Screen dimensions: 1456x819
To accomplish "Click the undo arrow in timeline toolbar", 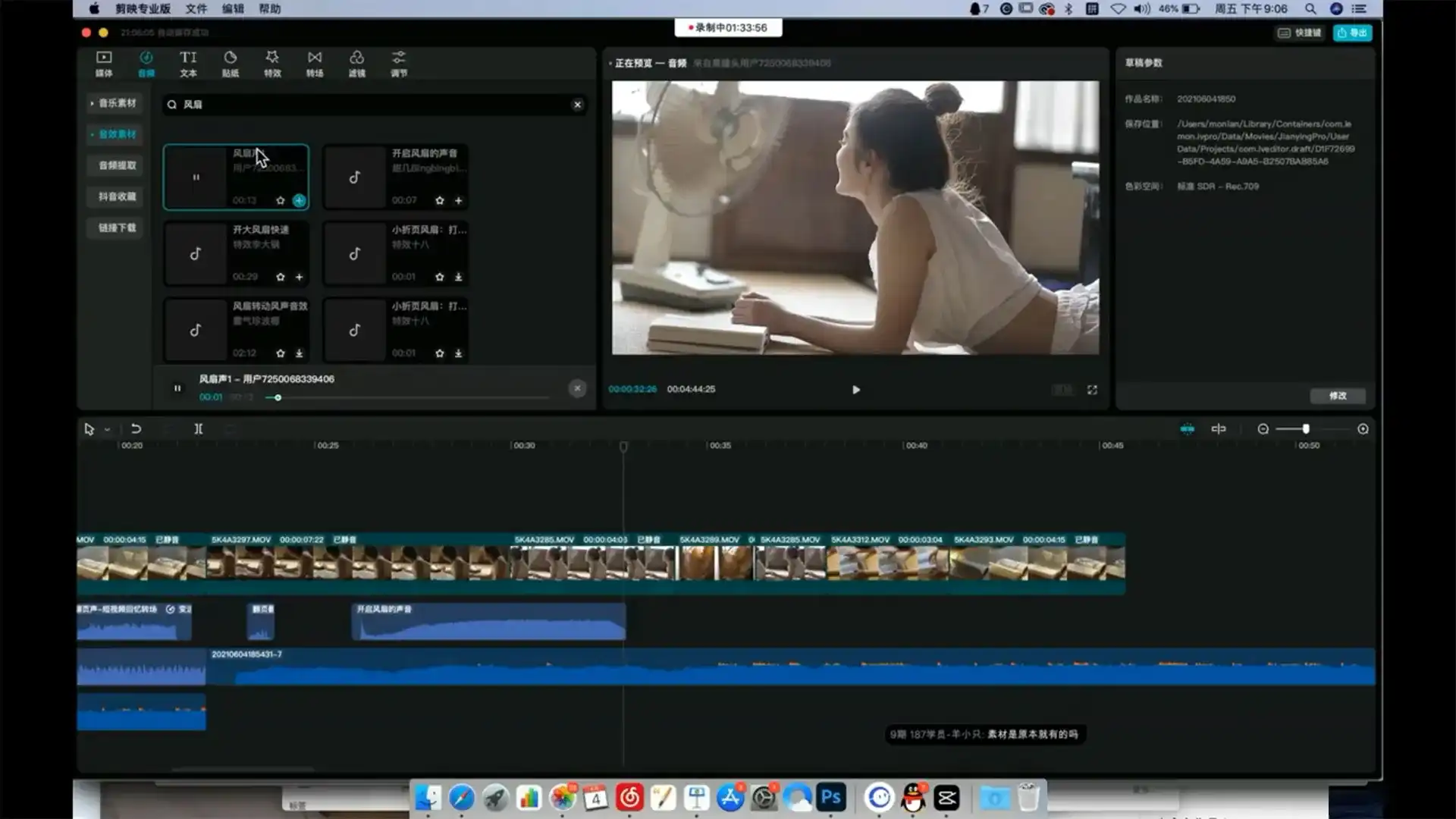I will (x=136, y=429).
